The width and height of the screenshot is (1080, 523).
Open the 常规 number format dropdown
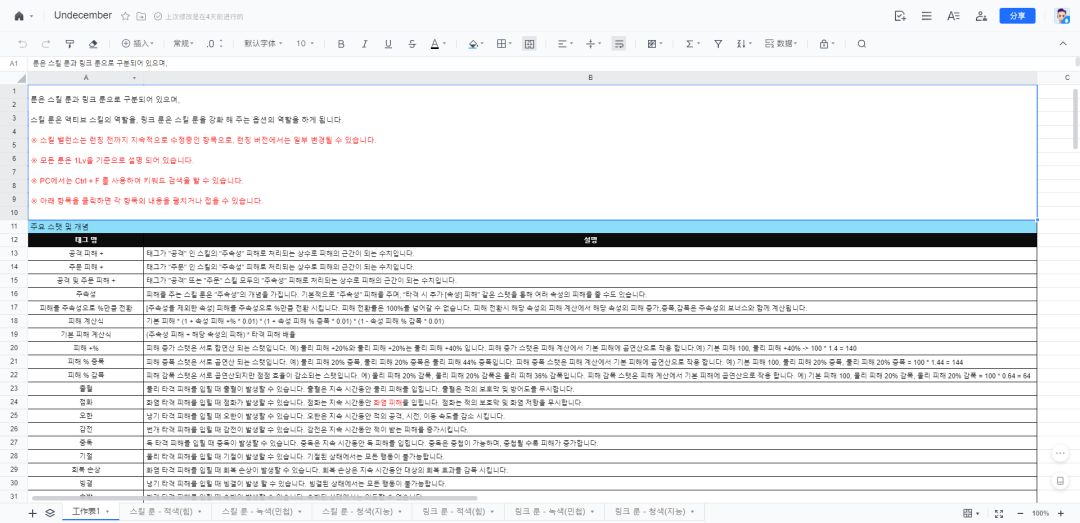(x=184, y=43)
